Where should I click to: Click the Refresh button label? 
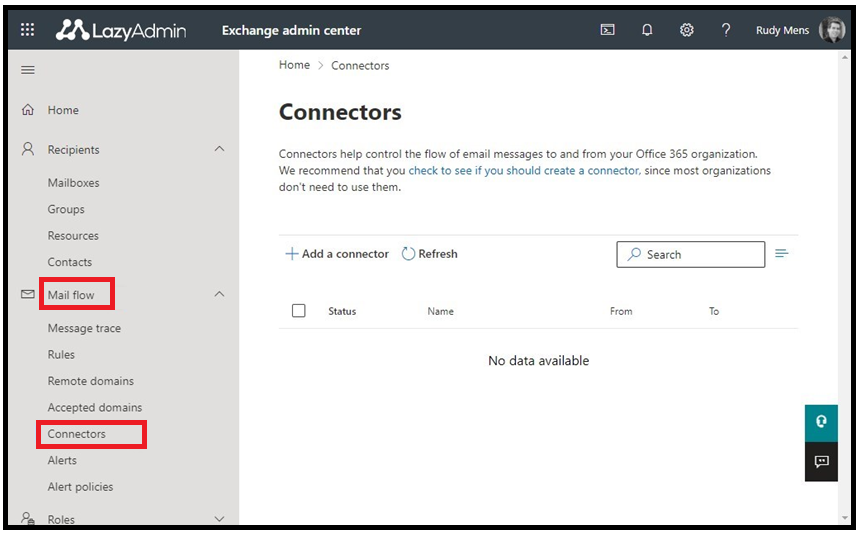tap(438, 254)
